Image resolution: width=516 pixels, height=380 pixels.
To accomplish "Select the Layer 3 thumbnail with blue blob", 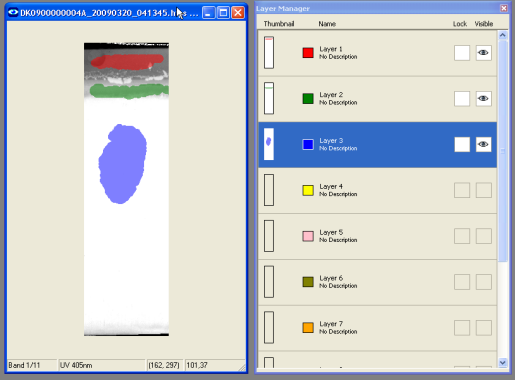I will pos(269,144).
